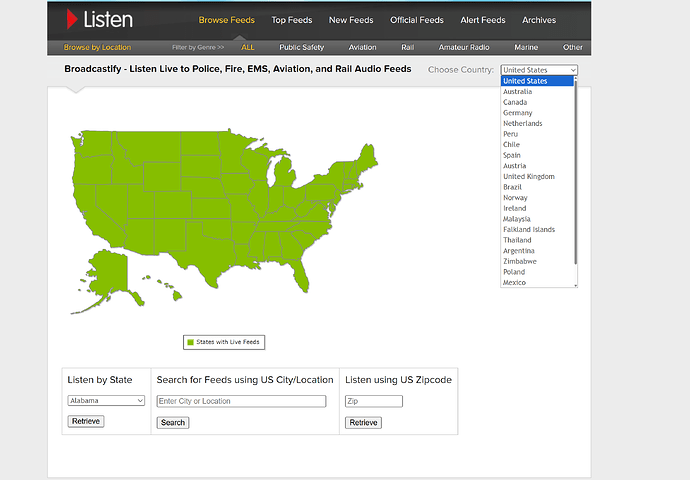
Task: Filter feeds by Aviation genre
Action: click(363, 47)
